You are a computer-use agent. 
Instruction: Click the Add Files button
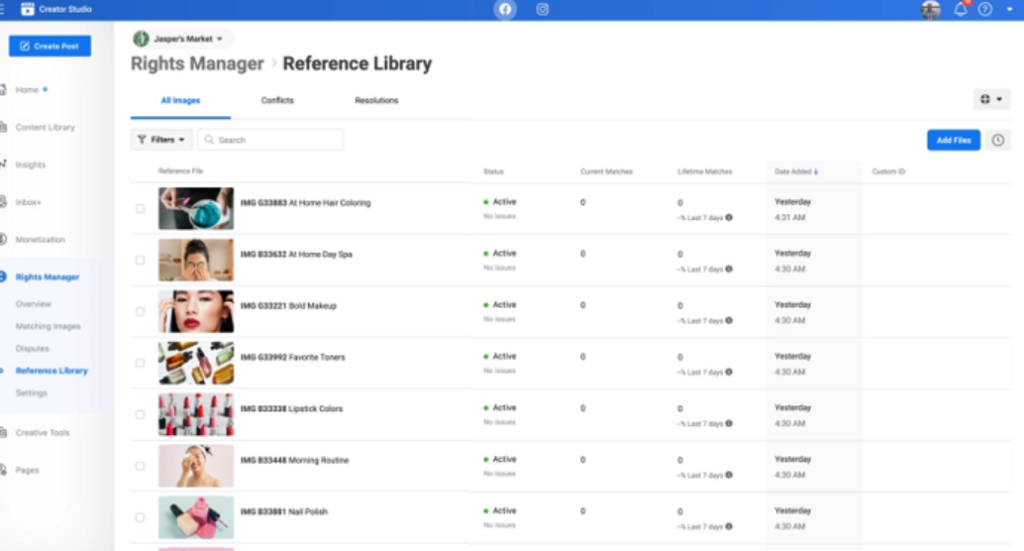(x=953, y=141)
